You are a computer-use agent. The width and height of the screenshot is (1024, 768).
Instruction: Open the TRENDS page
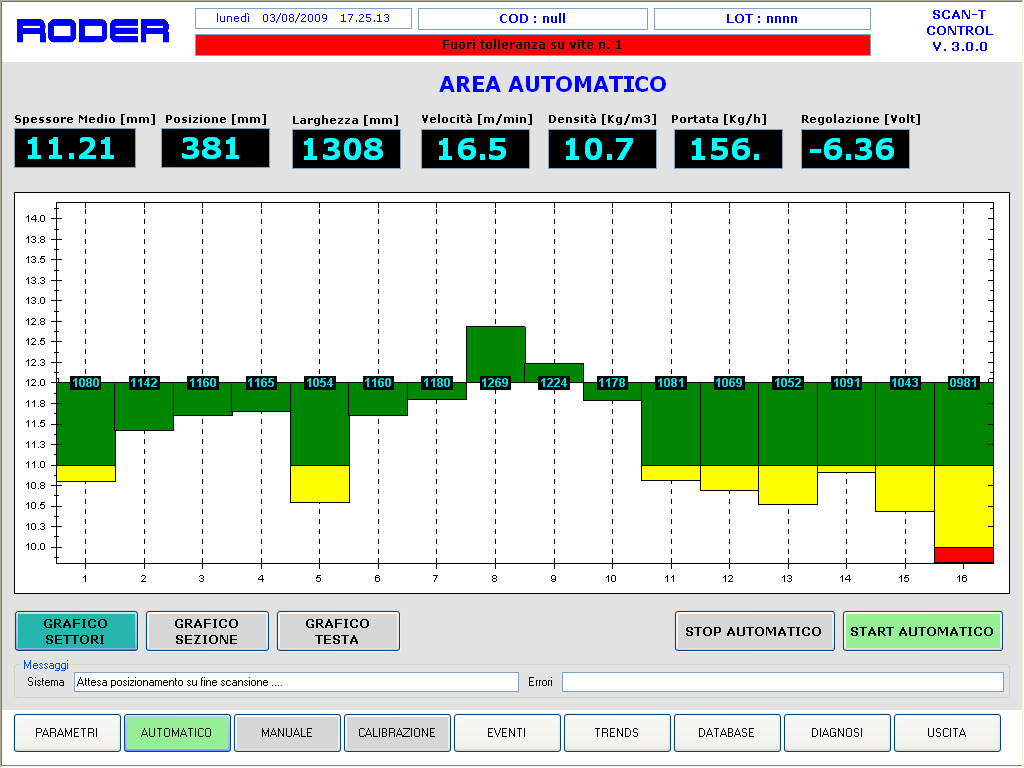tap(617, 733)
